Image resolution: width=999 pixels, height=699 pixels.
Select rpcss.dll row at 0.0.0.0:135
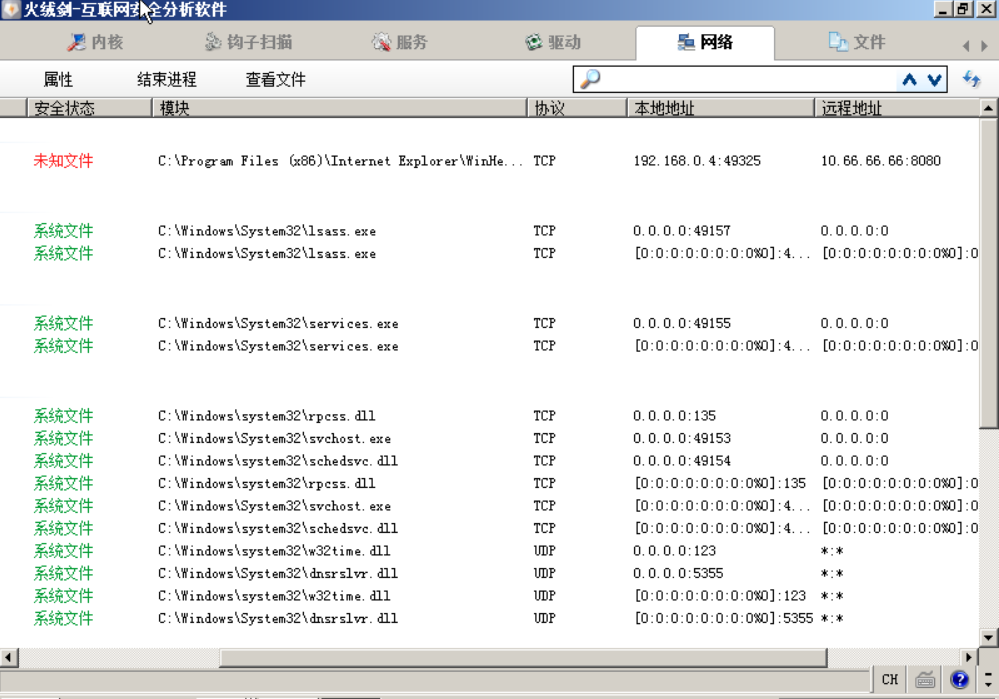[x=489, y=415]
